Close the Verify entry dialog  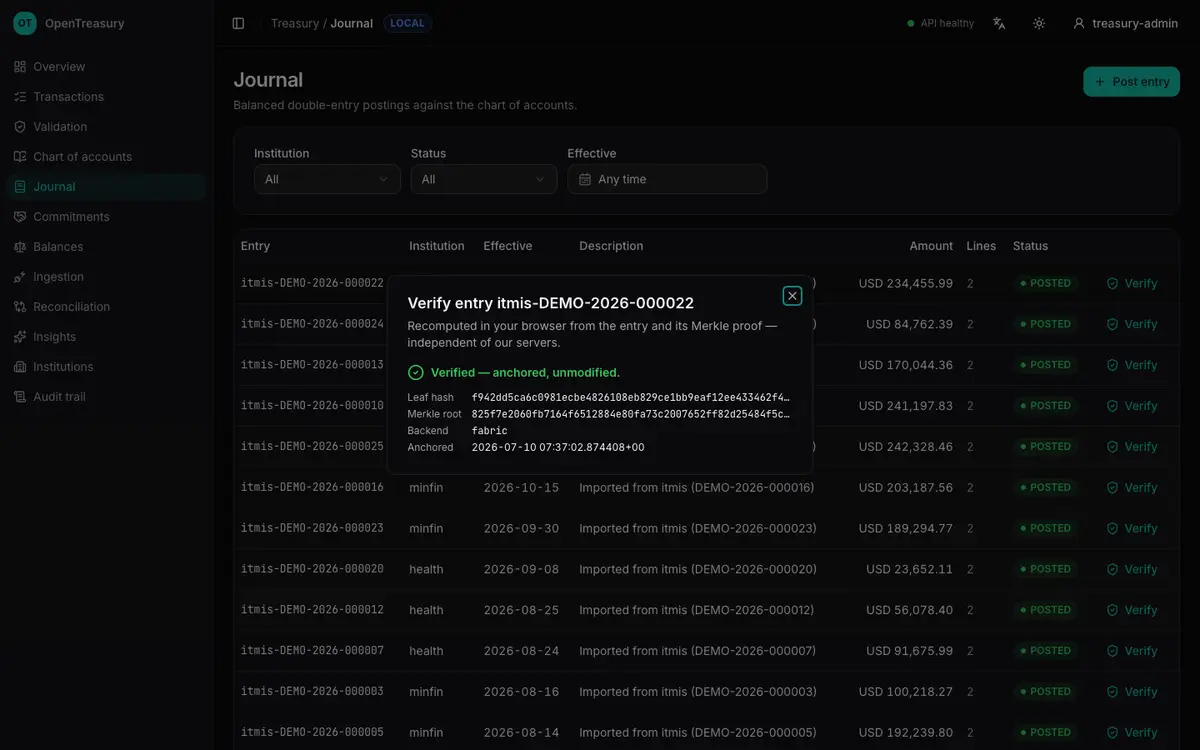[x=792, y=296]
